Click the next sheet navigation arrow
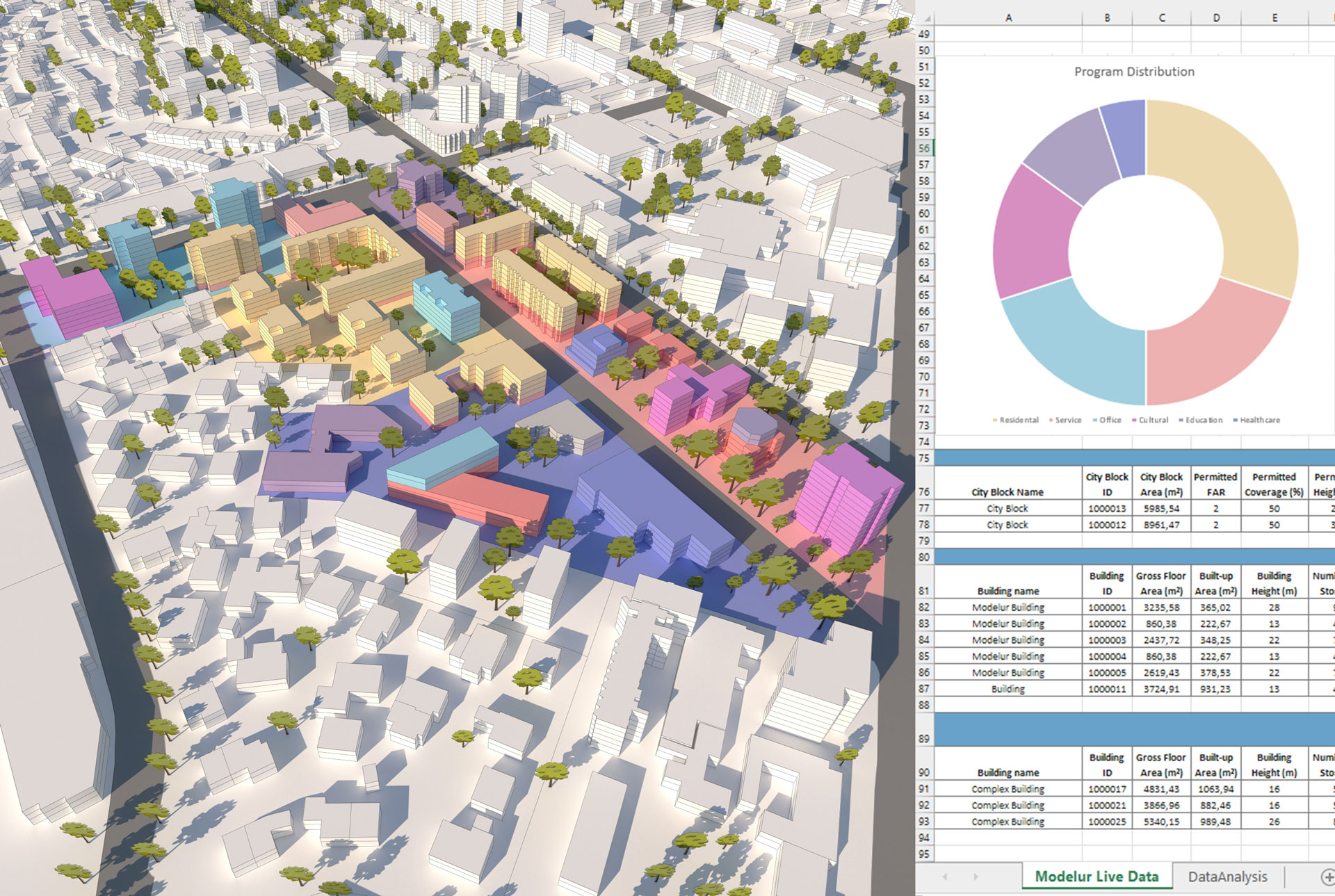The height and width of the screenshot is (896, 1335). (976, 877)
